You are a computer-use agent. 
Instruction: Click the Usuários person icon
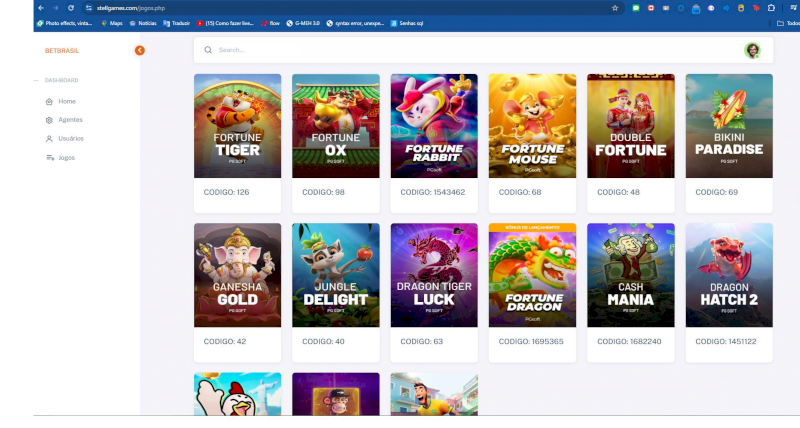coord(49,139)
